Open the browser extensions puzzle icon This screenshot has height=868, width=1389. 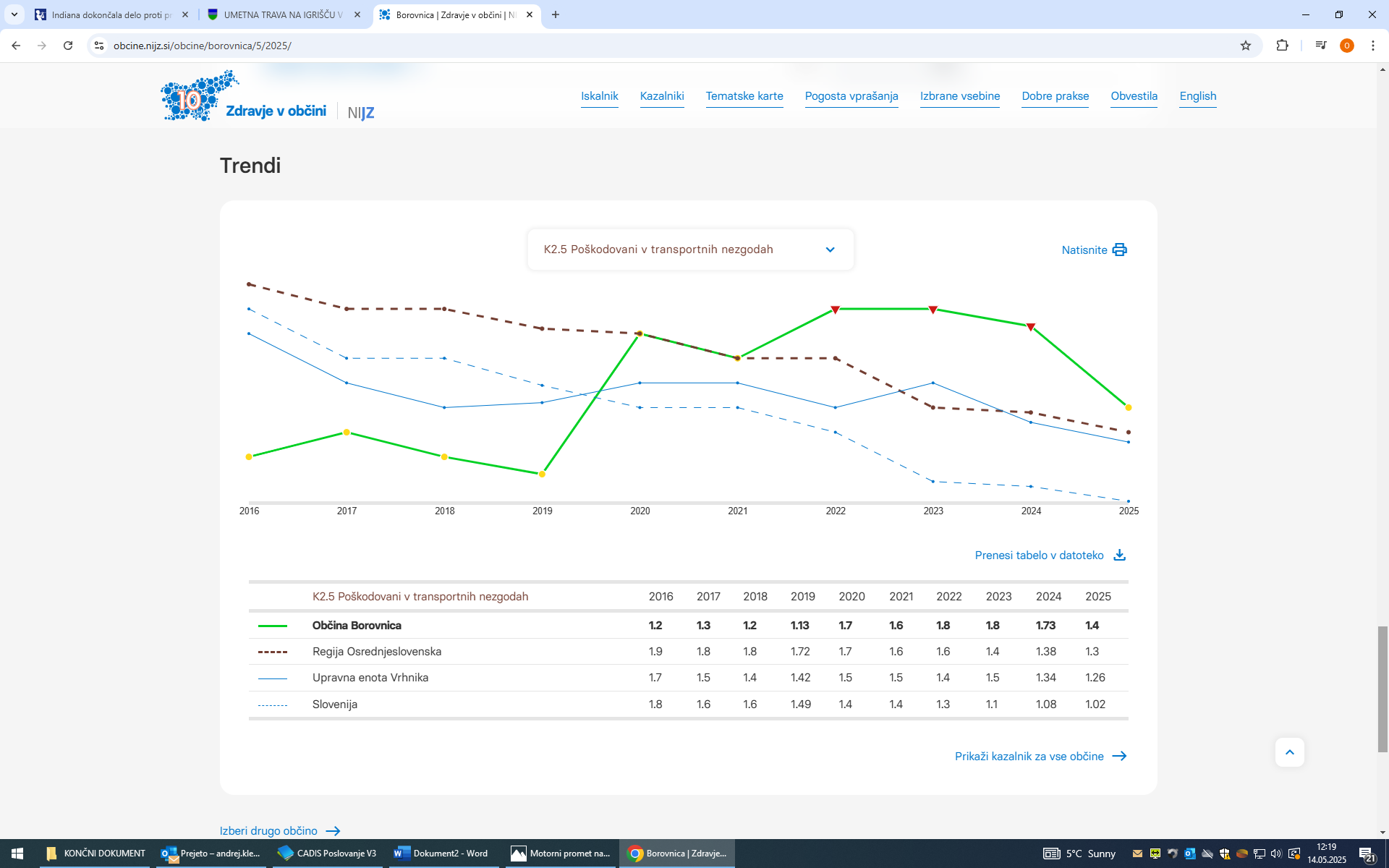[1282, 46]
